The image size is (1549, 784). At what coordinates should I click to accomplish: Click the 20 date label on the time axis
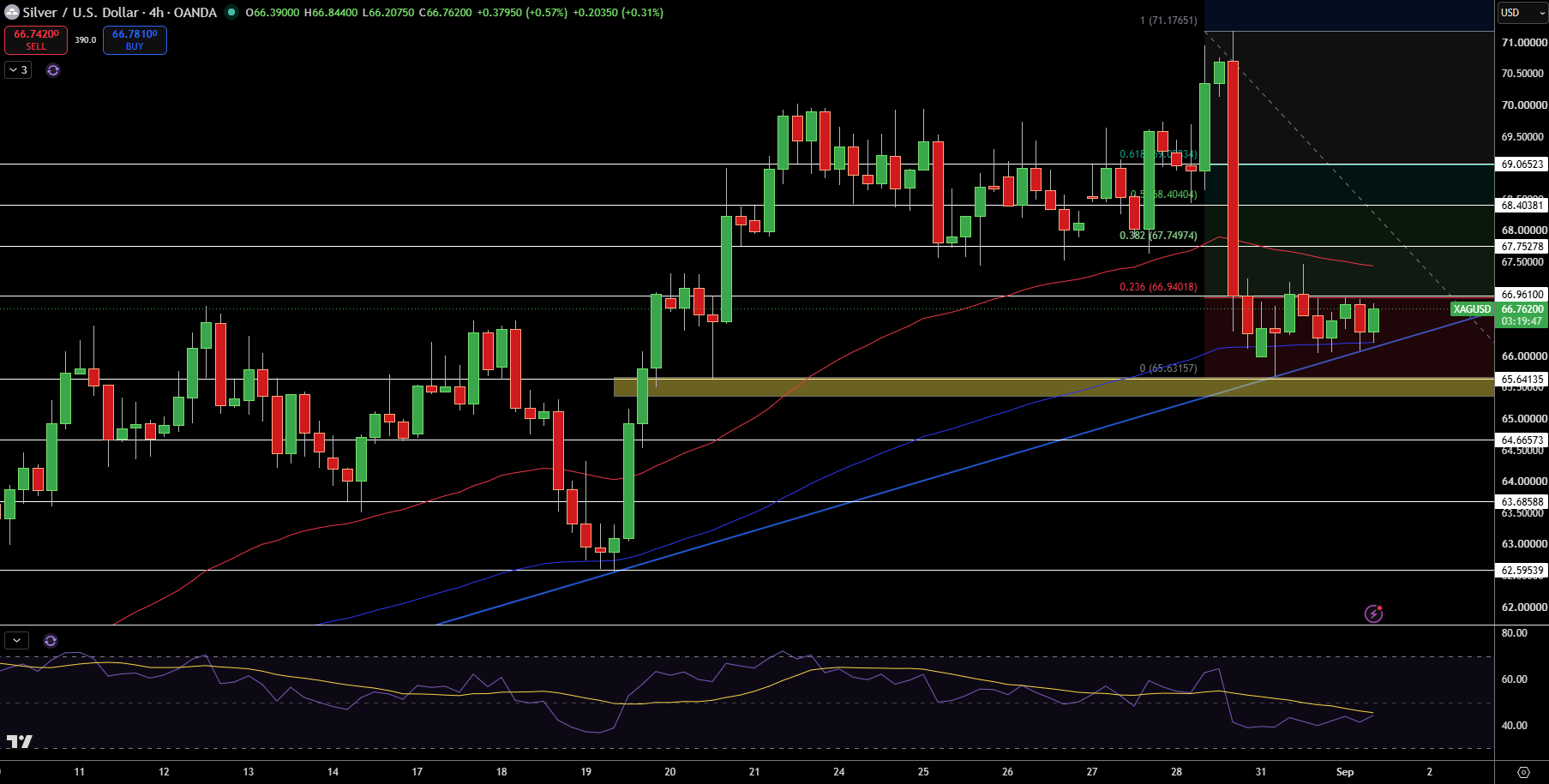pos(670,772)
